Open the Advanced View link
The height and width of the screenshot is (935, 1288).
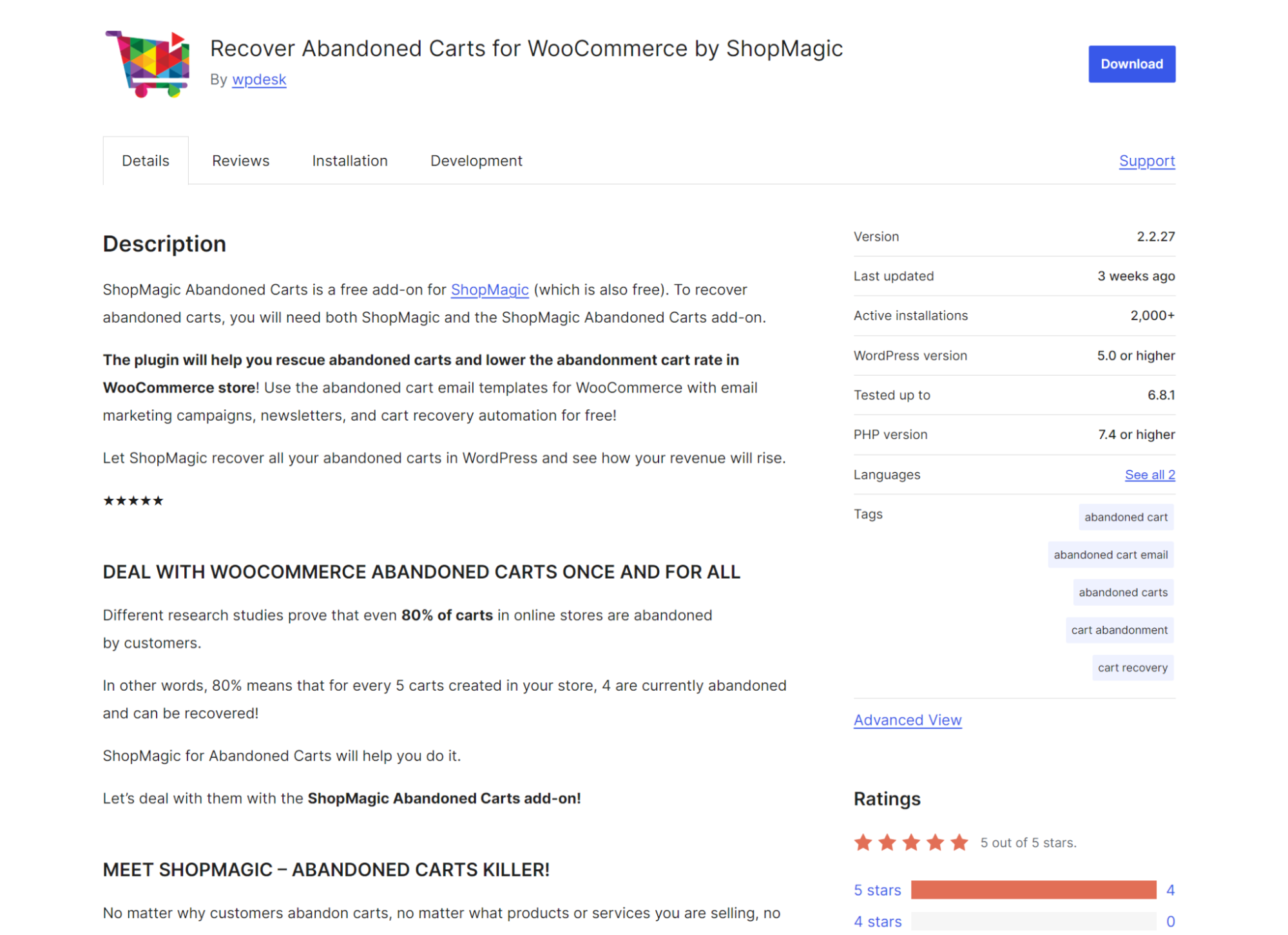pyautogui.click(x=907, y=720)
